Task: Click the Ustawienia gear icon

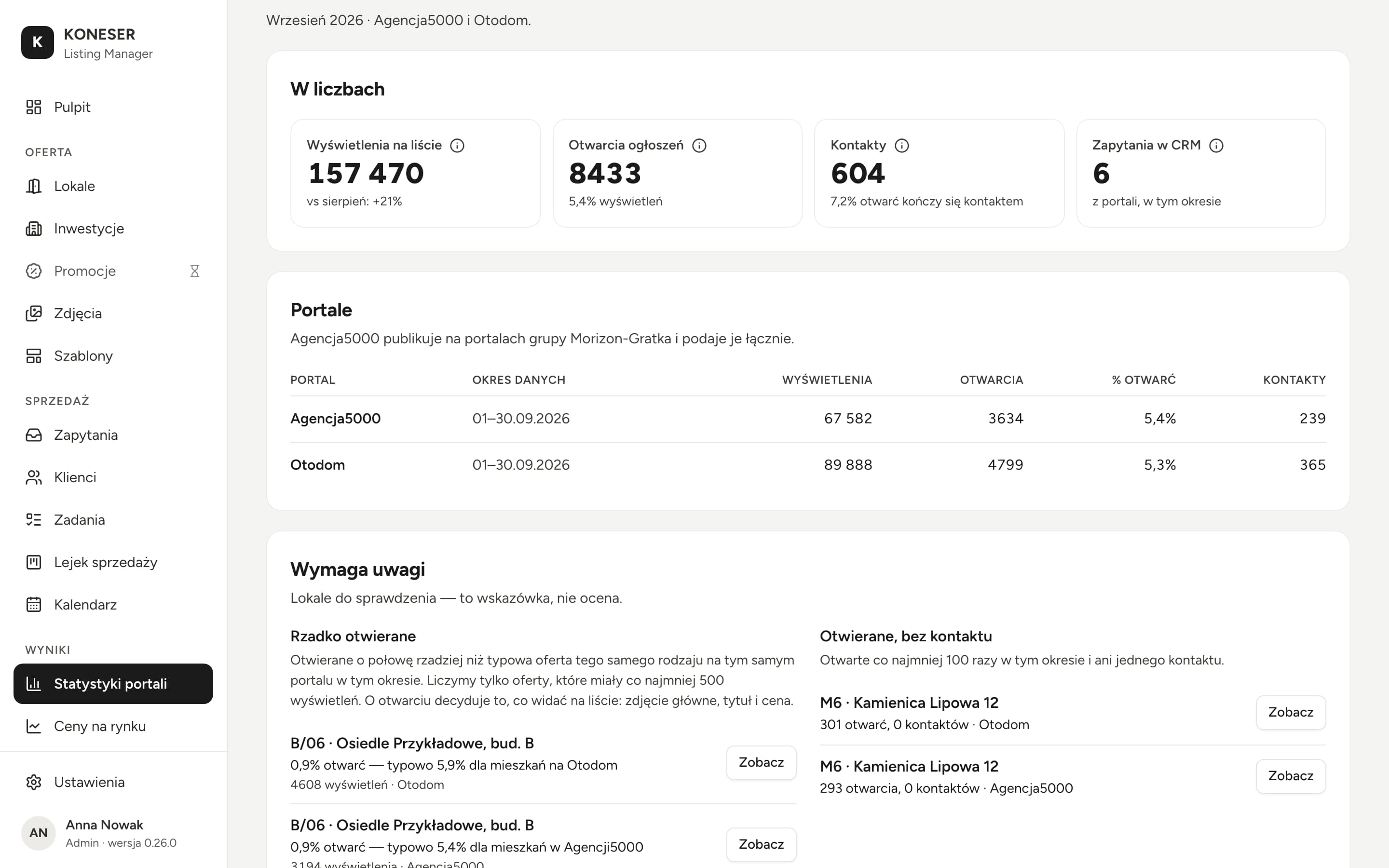Action: (x=34, y=782)
